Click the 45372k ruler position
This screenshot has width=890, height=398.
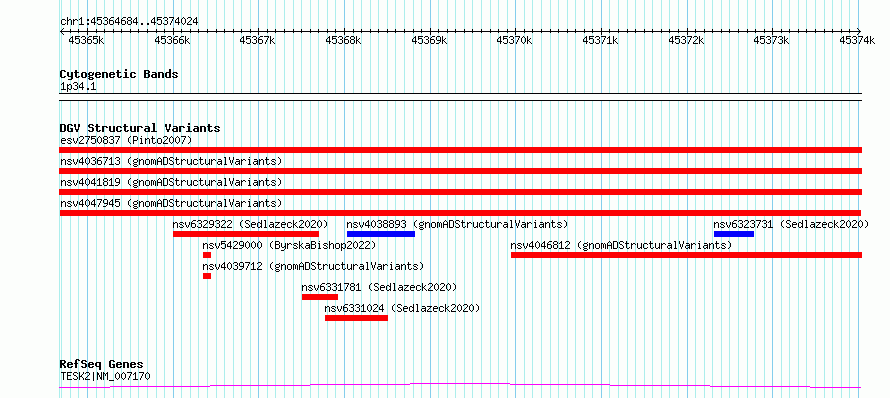(x=687, y=40)
